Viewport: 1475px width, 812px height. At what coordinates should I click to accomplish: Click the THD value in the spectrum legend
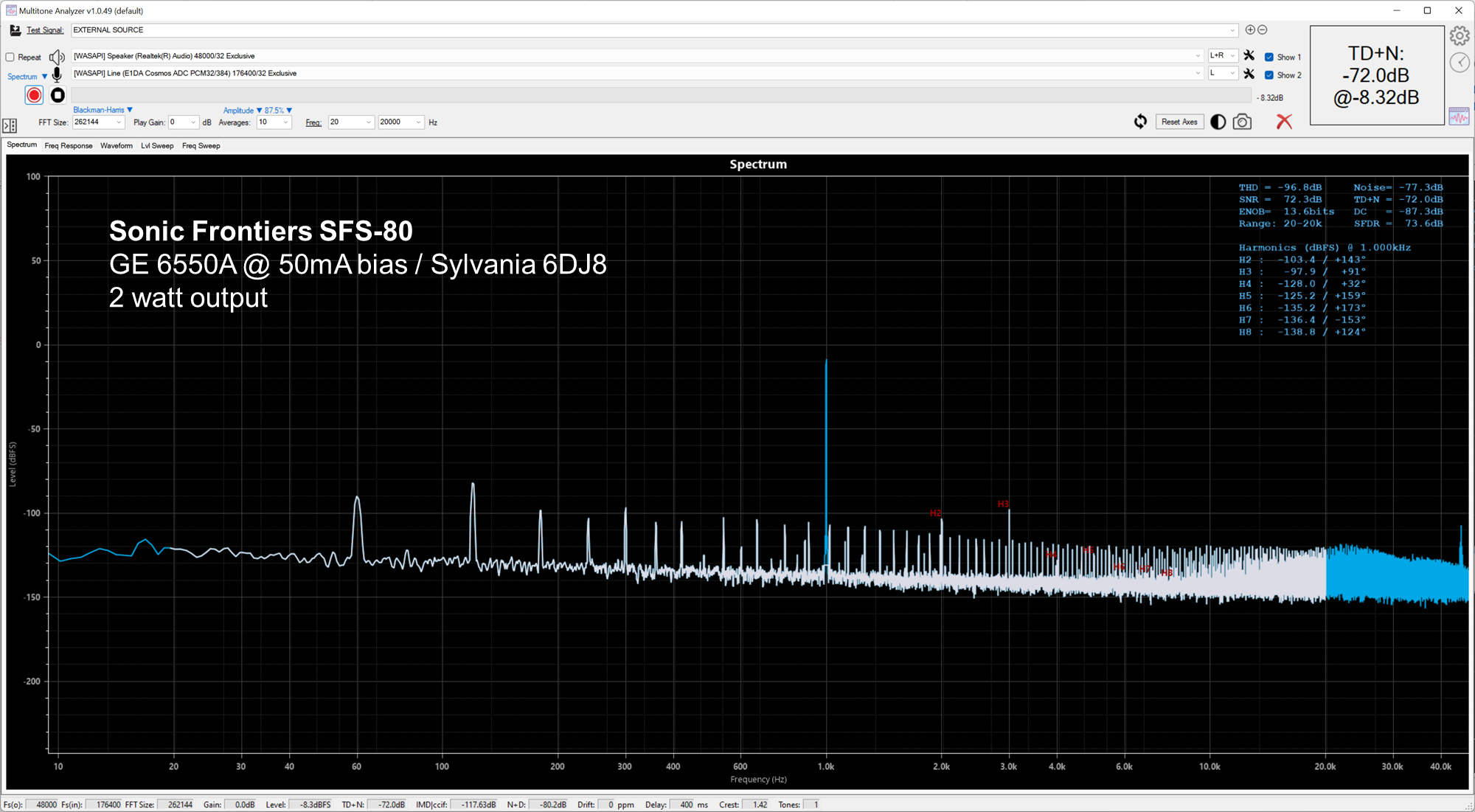click(1299, 187)
